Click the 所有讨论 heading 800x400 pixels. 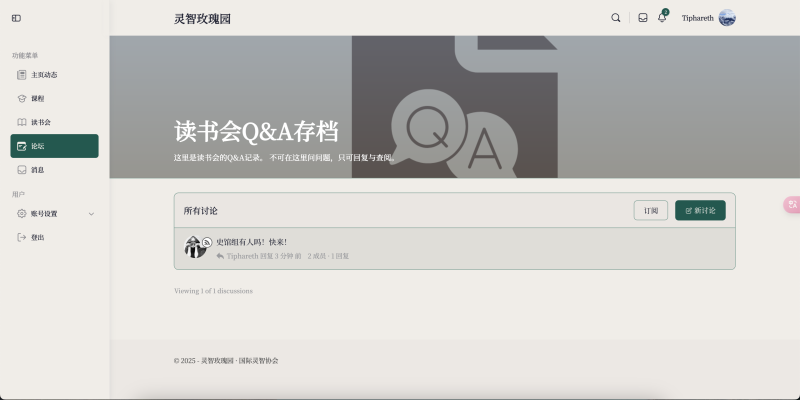[201, 211]
